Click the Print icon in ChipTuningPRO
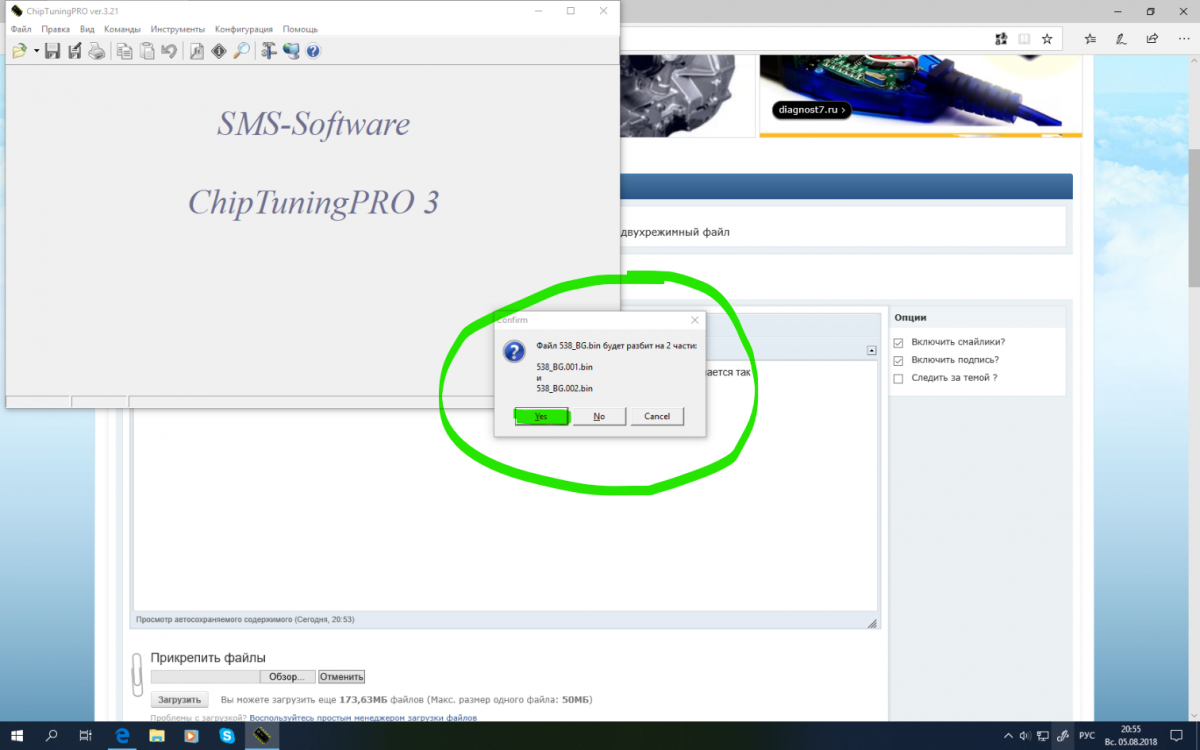 click(96, 51)
